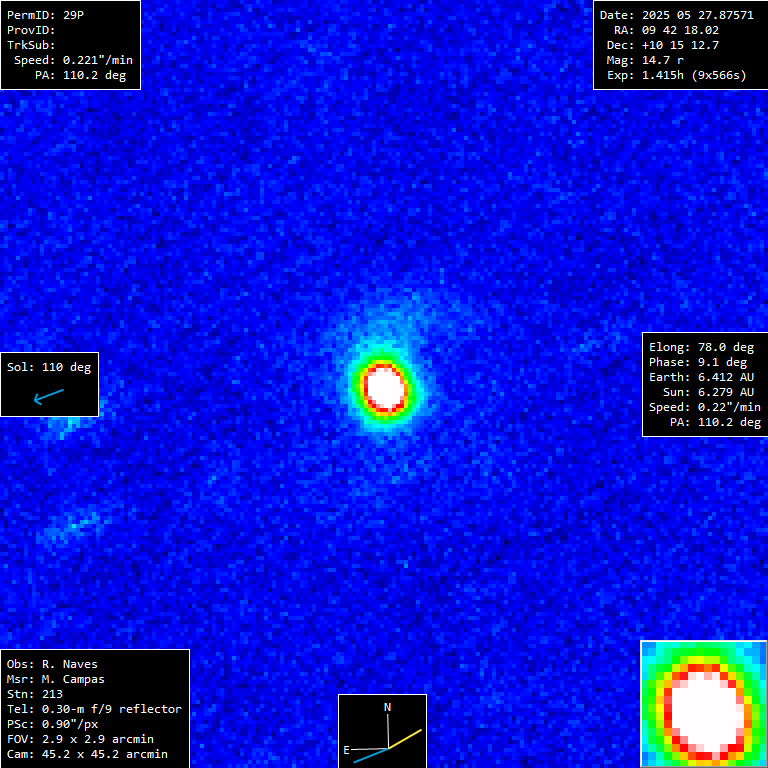Click the faint streak near left edge
768x768 pixels.
(x=76, y=523)
